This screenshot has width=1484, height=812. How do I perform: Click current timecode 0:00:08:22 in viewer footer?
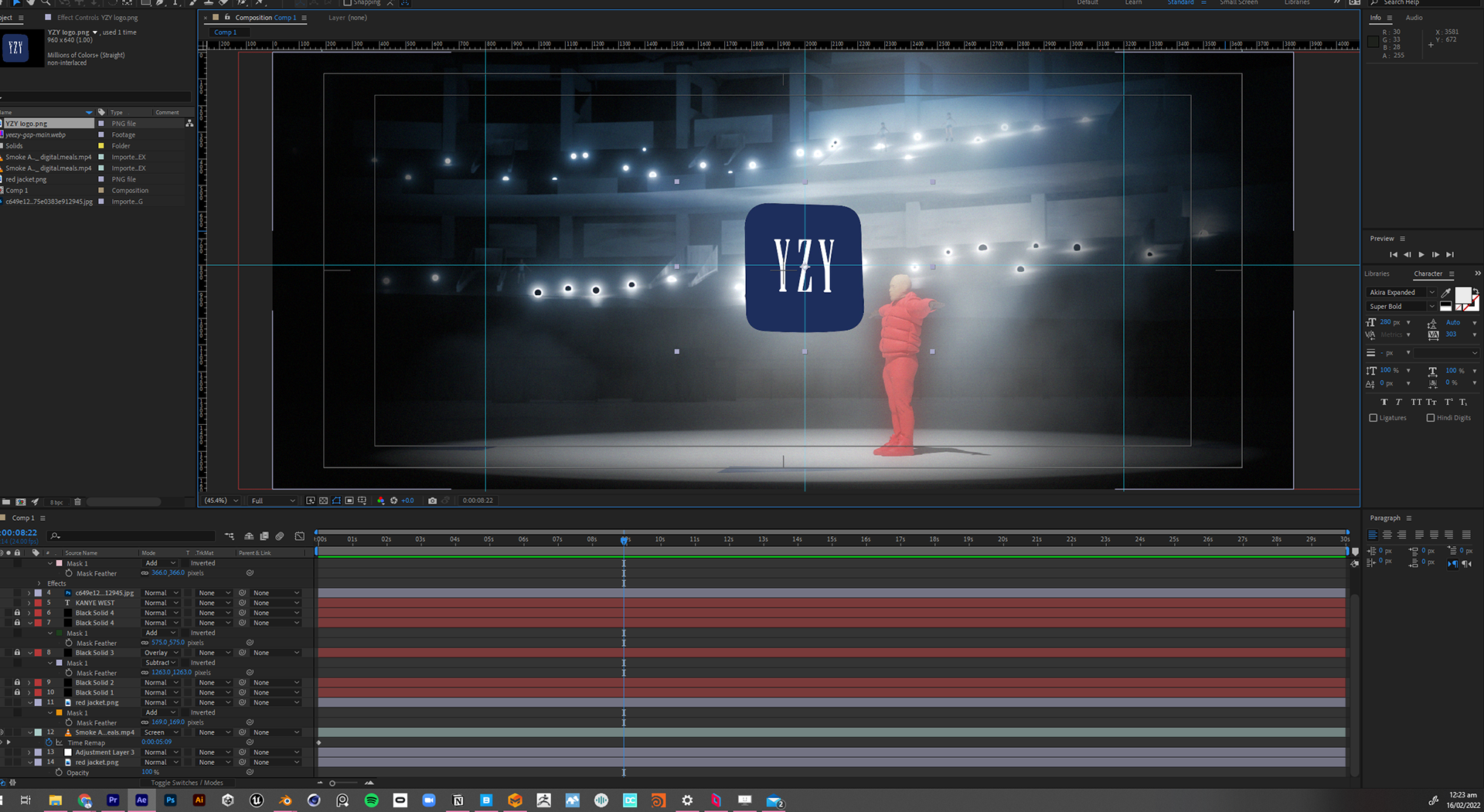[478, 501]
